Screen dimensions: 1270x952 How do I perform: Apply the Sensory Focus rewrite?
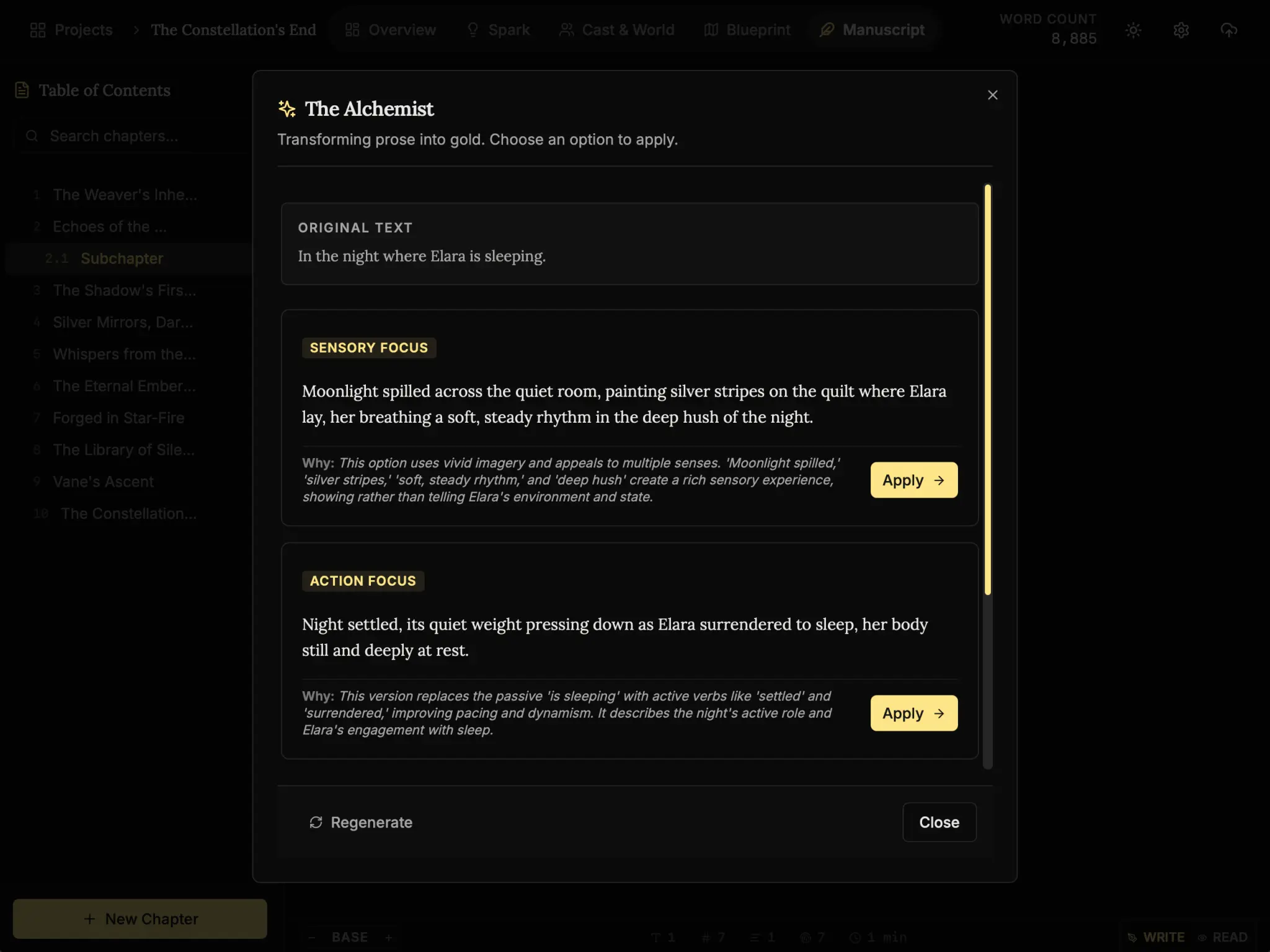913,480
